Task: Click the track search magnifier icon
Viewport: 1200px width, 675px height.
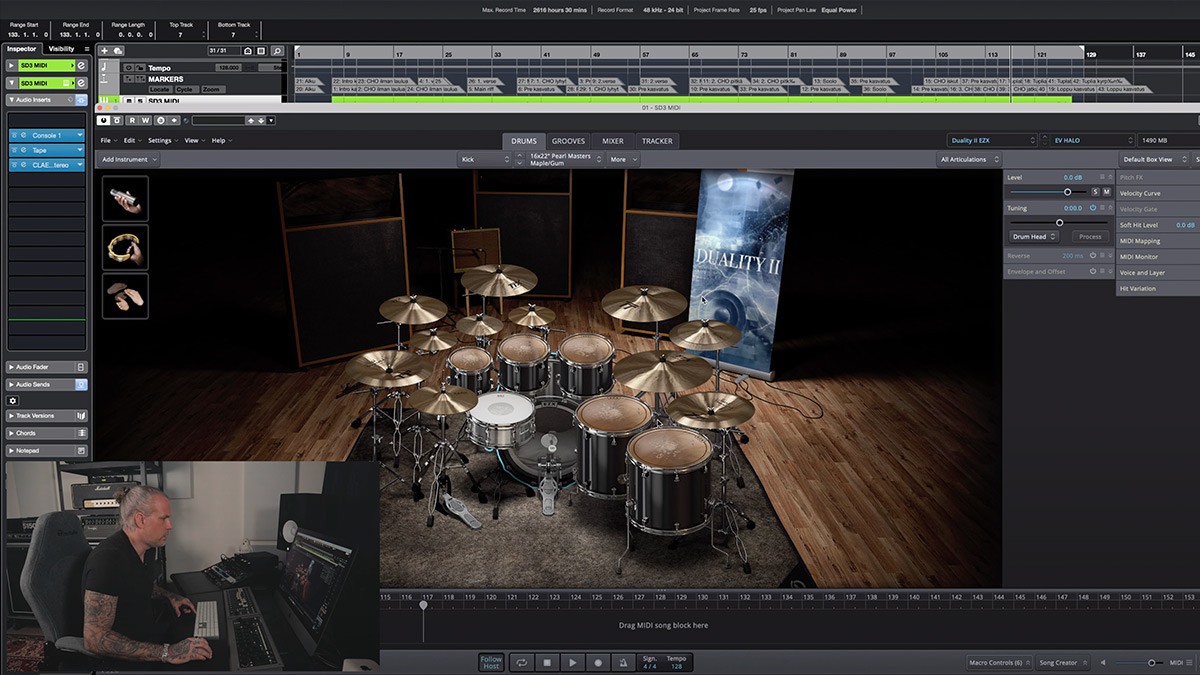Action: pyautogui.click(x=277, y=50)
